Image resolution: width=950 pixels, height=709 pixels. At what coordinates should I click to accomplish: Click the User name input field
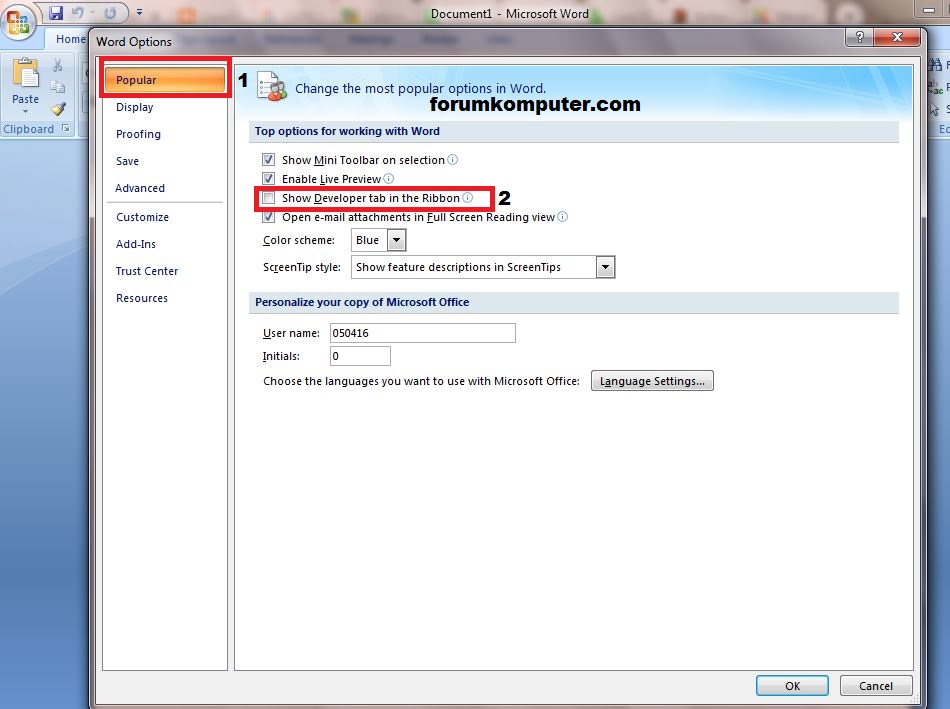(422, 333)
